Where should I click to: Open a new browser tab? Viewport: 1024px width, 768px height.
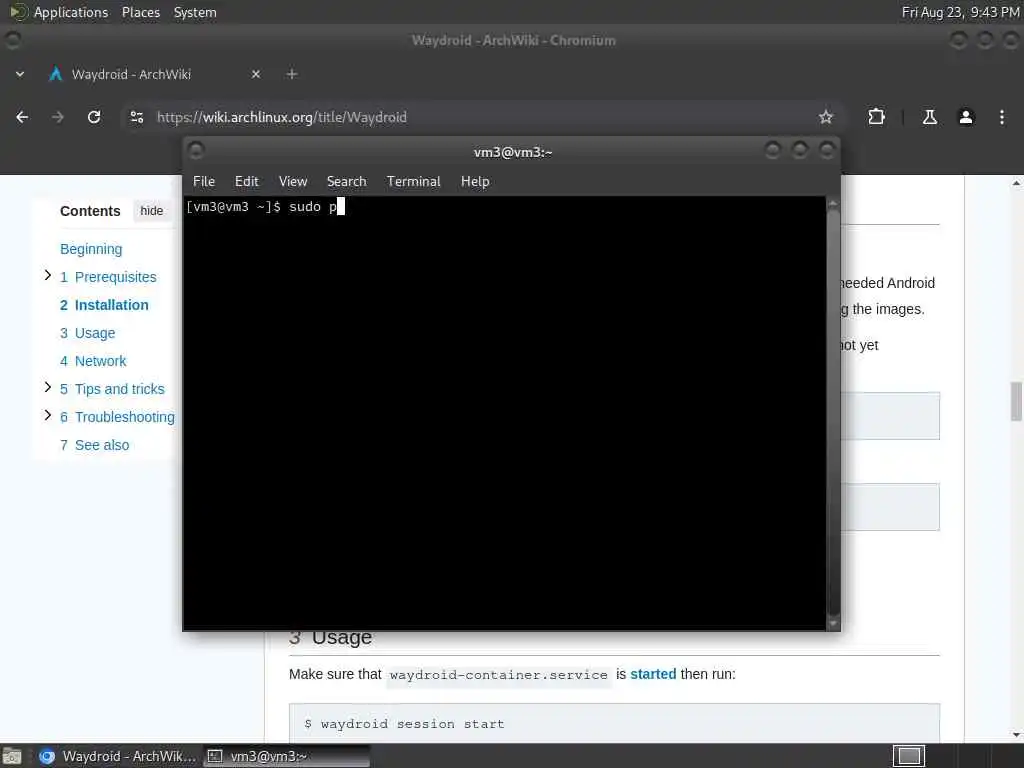(292, 74)
